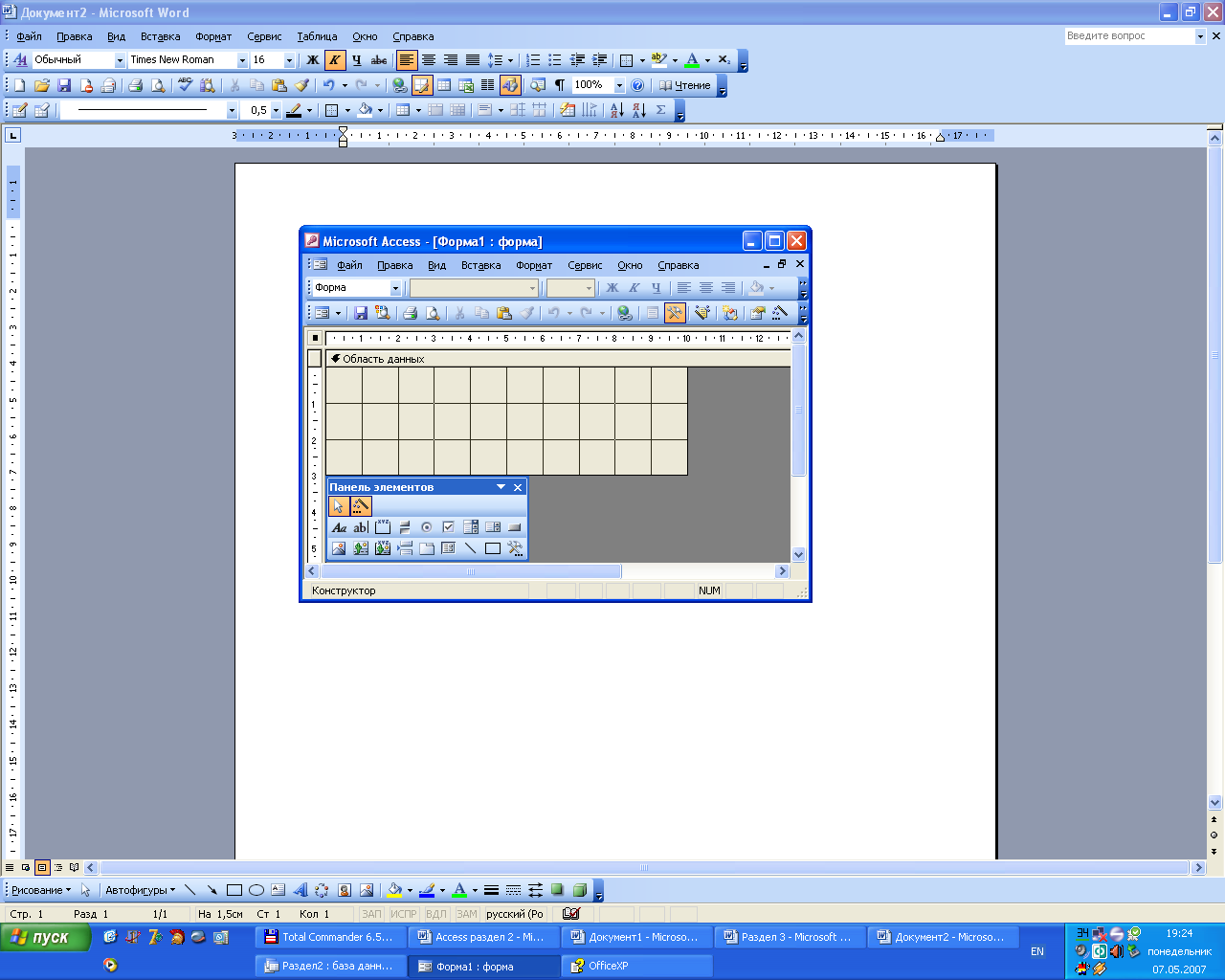Select the Line drawing tool
1225x980 pixels.
tap(189, 890)
